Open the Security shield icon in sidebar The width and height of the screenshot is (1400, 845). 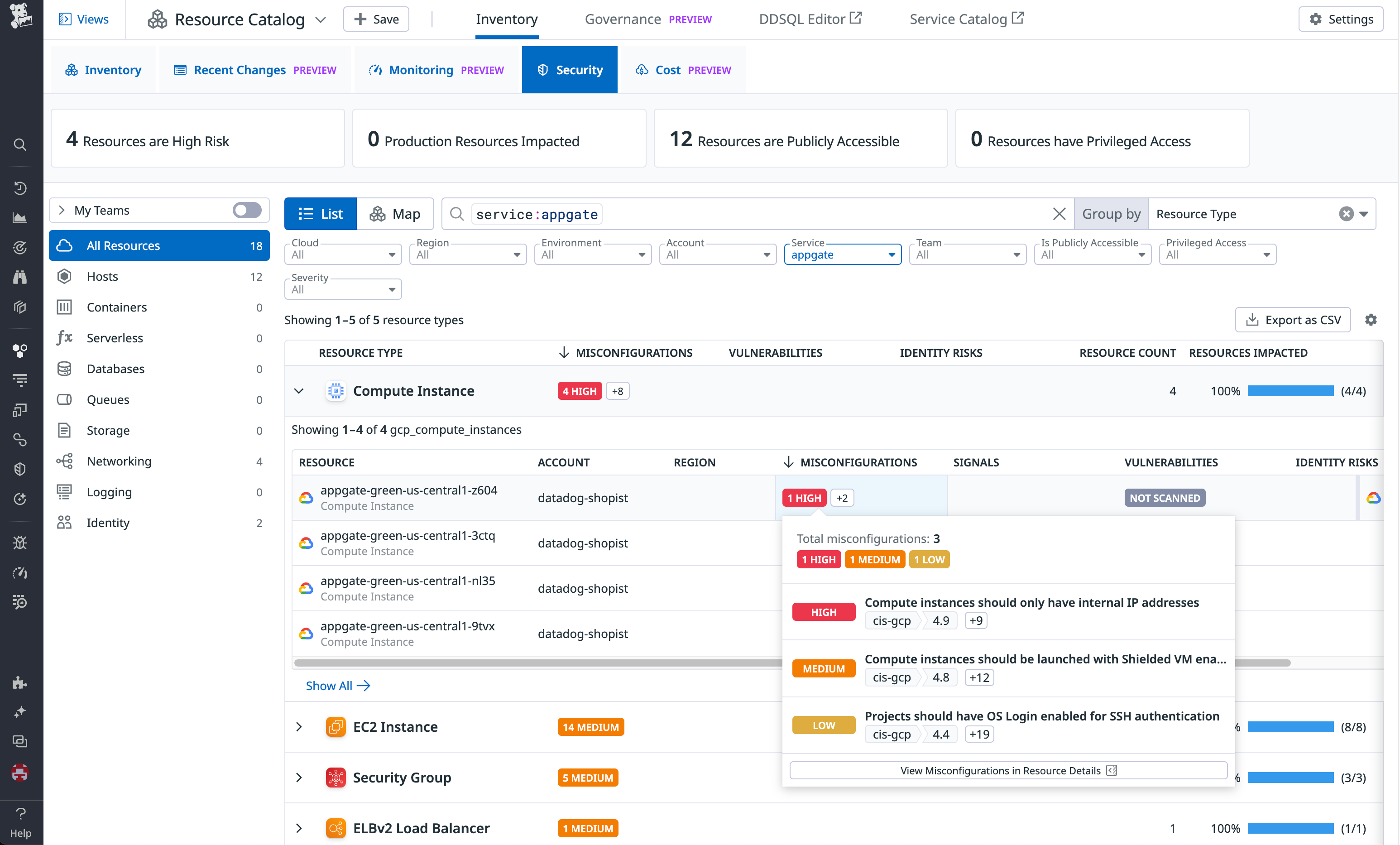coord(20,469)
